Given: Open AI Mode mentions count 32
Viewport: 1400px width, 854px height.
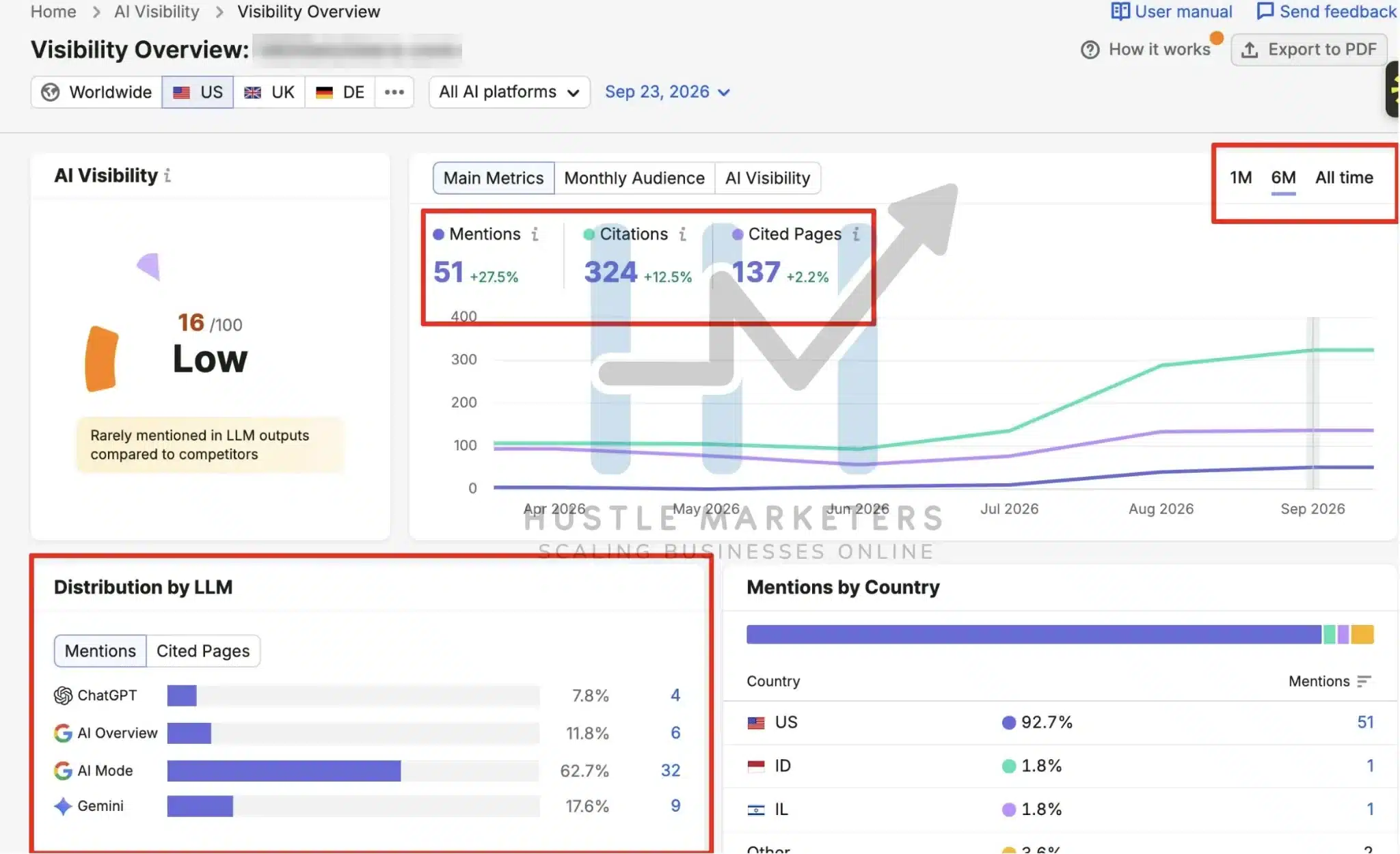Looking at the screenshot, I should pyautogui.click(x=671, y=771).
